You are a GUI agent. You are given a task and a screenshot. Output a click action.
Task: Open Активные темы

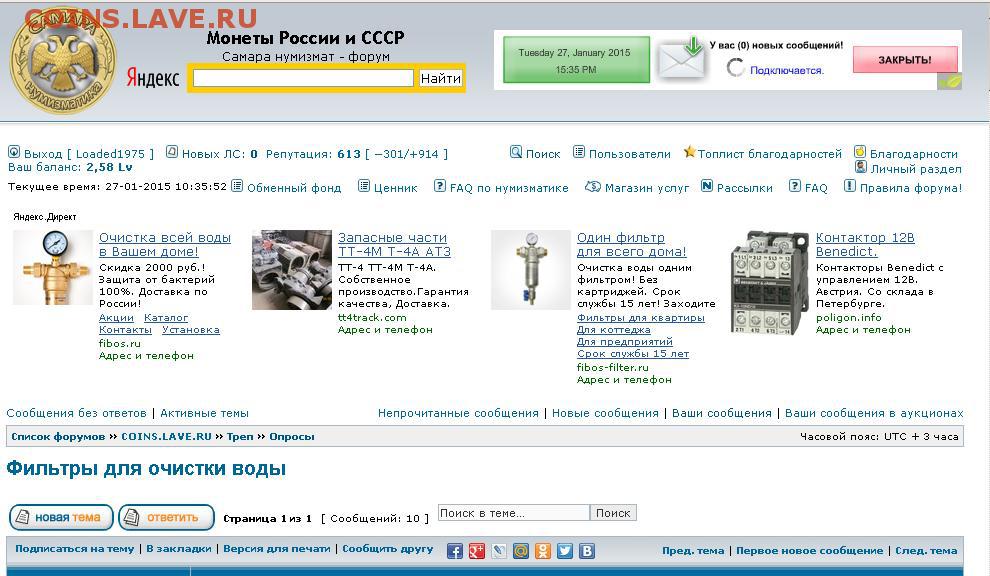tap(205, 413)
